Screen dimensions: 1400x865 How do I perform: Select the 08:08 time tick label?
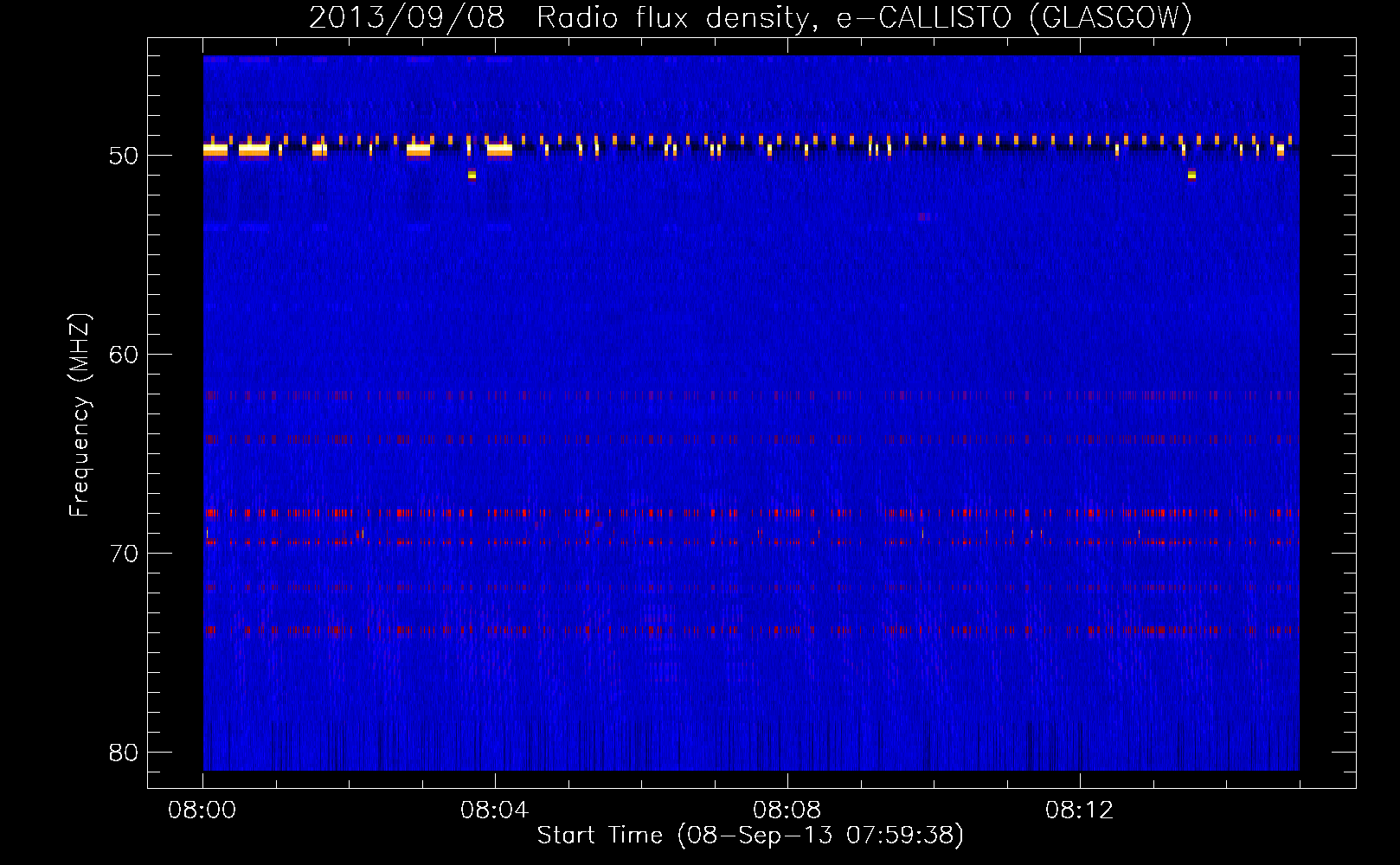[787, 811]
